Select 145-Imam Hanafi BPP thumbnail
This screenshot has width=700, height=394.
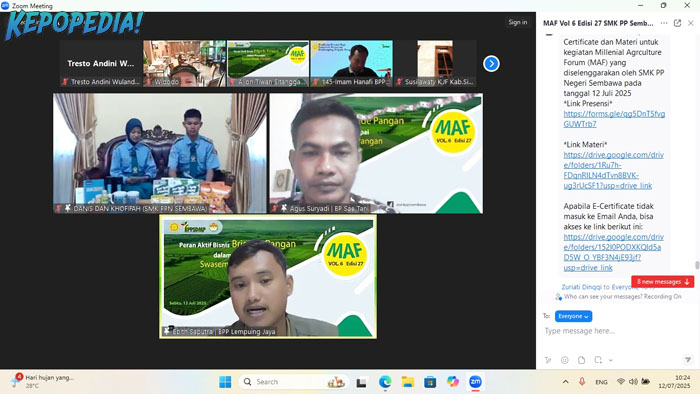352,63
